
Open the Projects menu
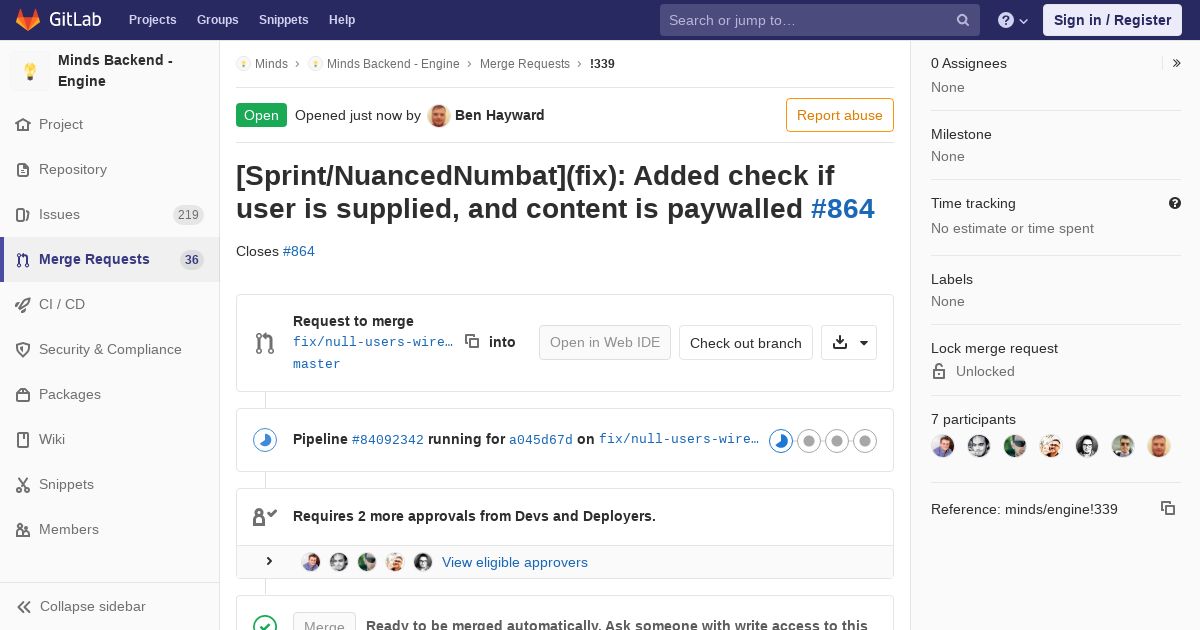click(x=152, y=20)
